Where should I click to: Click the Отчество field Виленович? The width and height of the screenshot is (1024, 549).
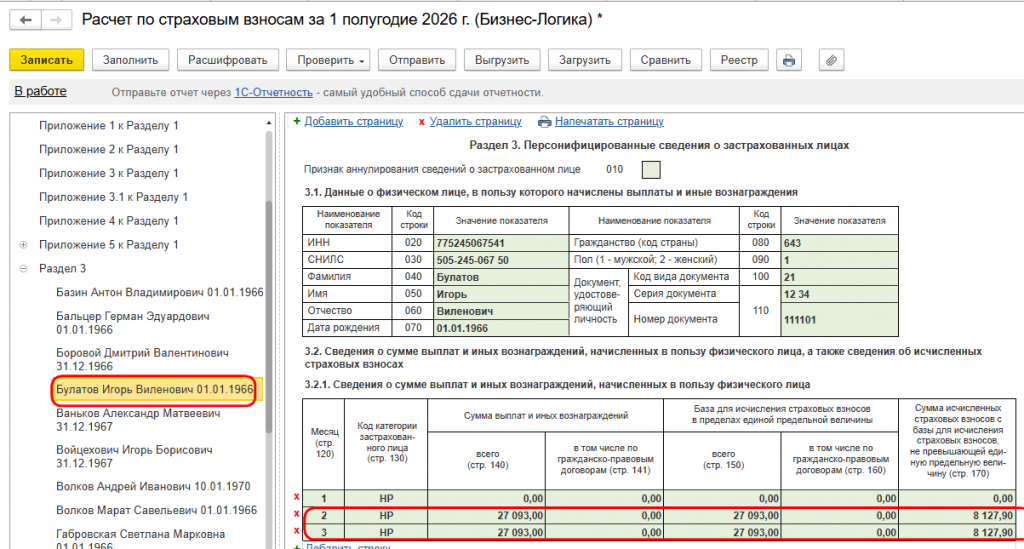point(502,311)
